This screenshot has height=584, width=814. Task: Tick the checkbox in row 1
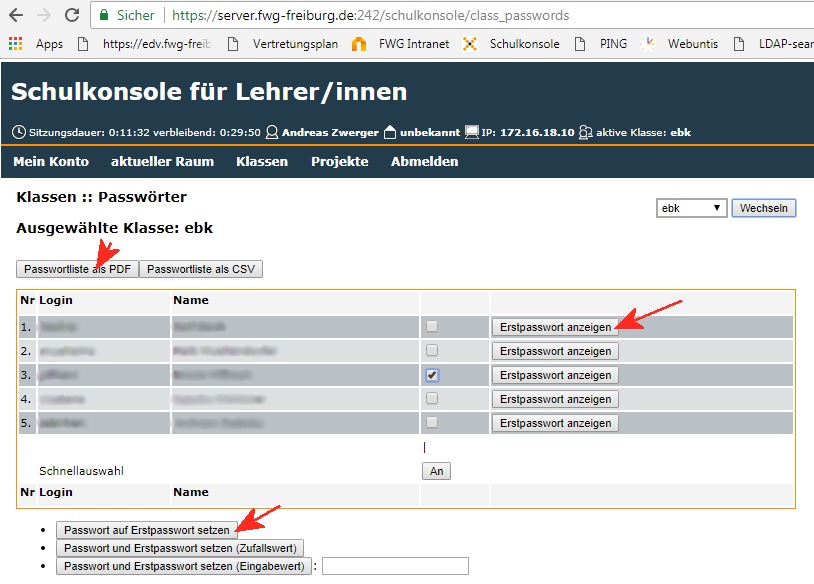432,327
